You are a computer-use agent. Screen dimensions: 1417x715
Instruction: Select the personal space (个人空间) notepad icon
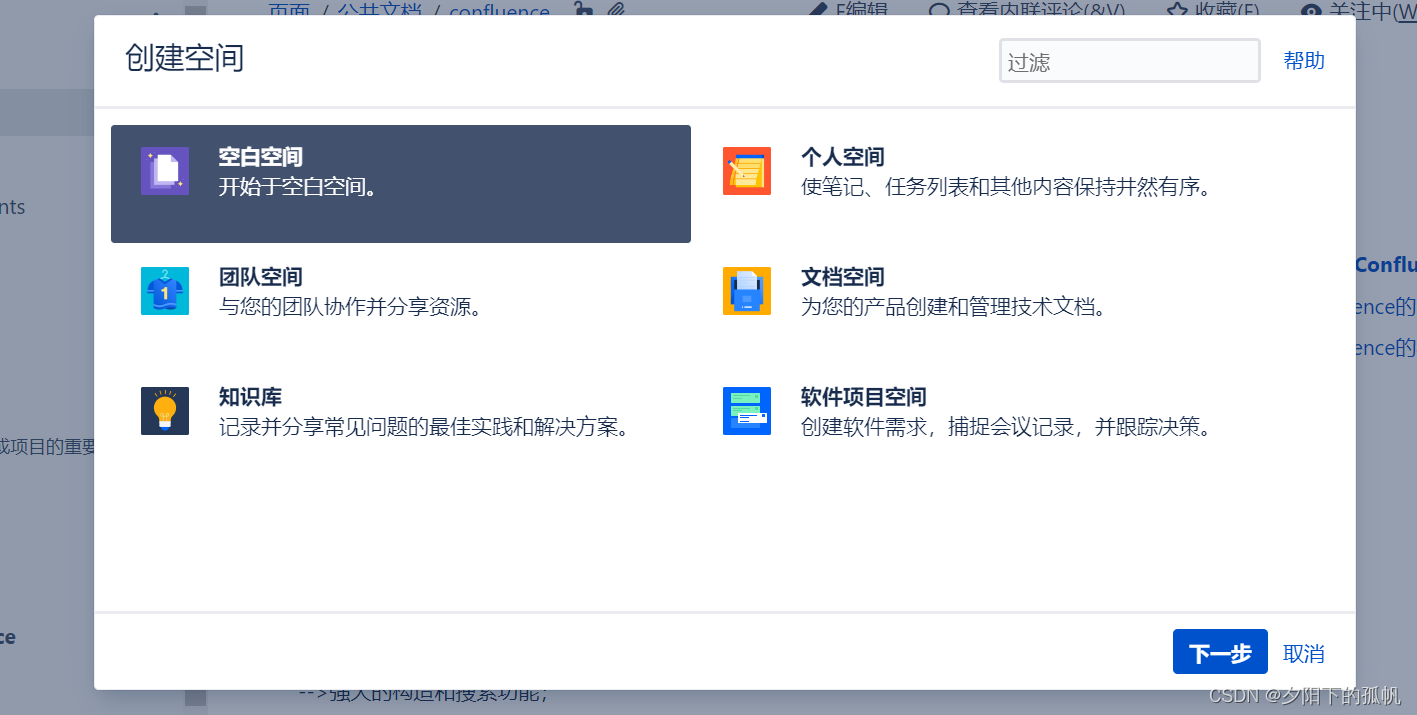pos(747,171)
